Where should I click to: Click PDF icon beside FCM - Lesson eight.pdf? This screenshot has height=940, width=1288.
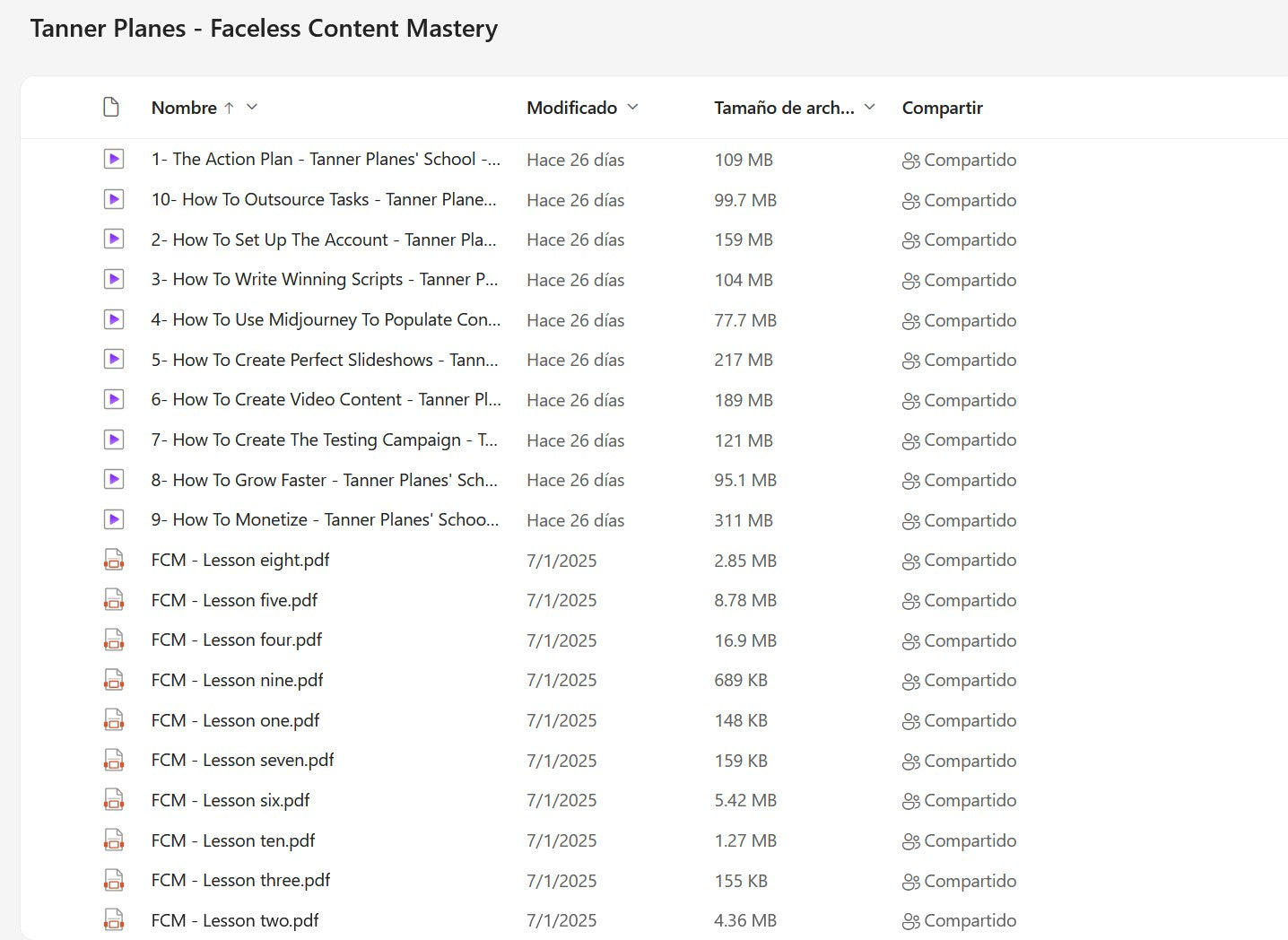point(114,561)
